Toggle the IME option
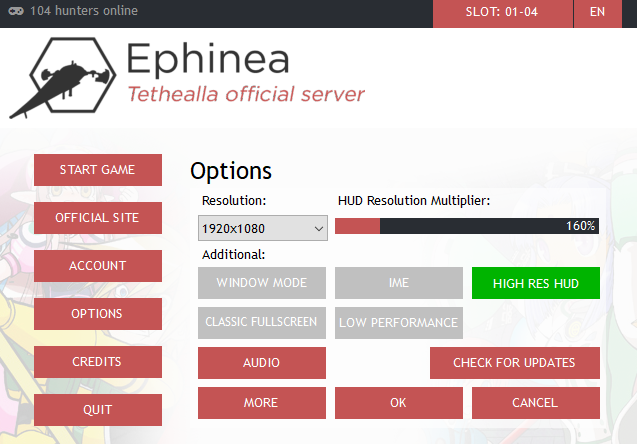Viewport: 637px width, 444px height. click(399, 283)
